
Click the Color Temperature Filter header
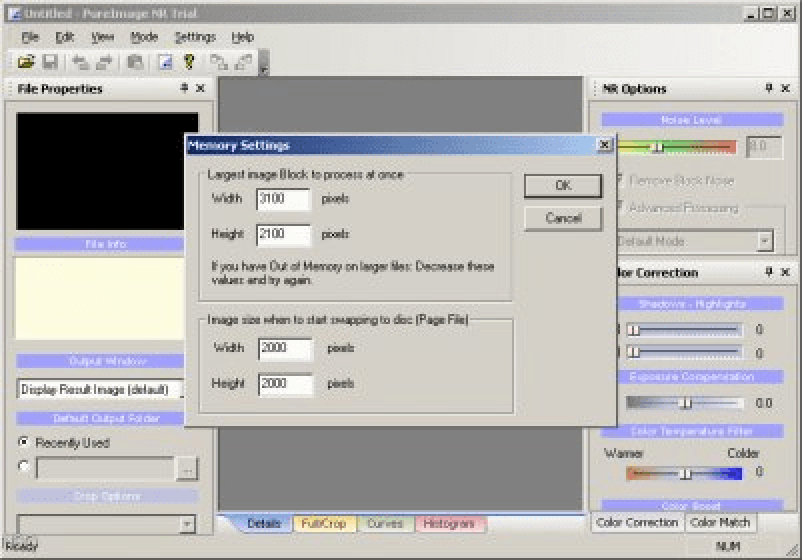(692, 431)
